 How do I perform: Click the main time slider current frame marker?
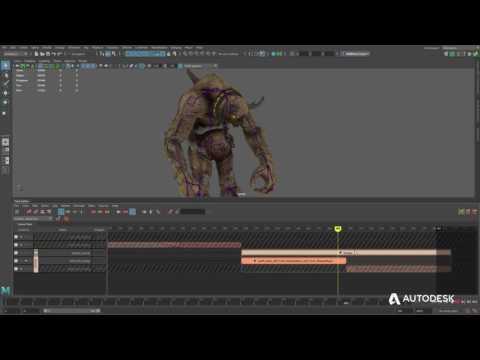346,302
